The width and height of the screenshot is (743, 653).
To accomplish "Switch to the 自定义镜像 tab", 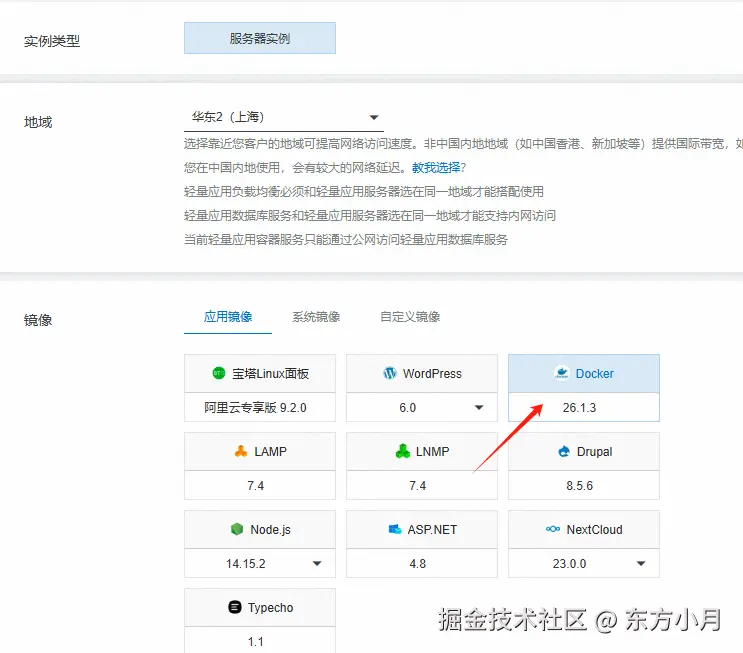I will [x=410, y=317].
